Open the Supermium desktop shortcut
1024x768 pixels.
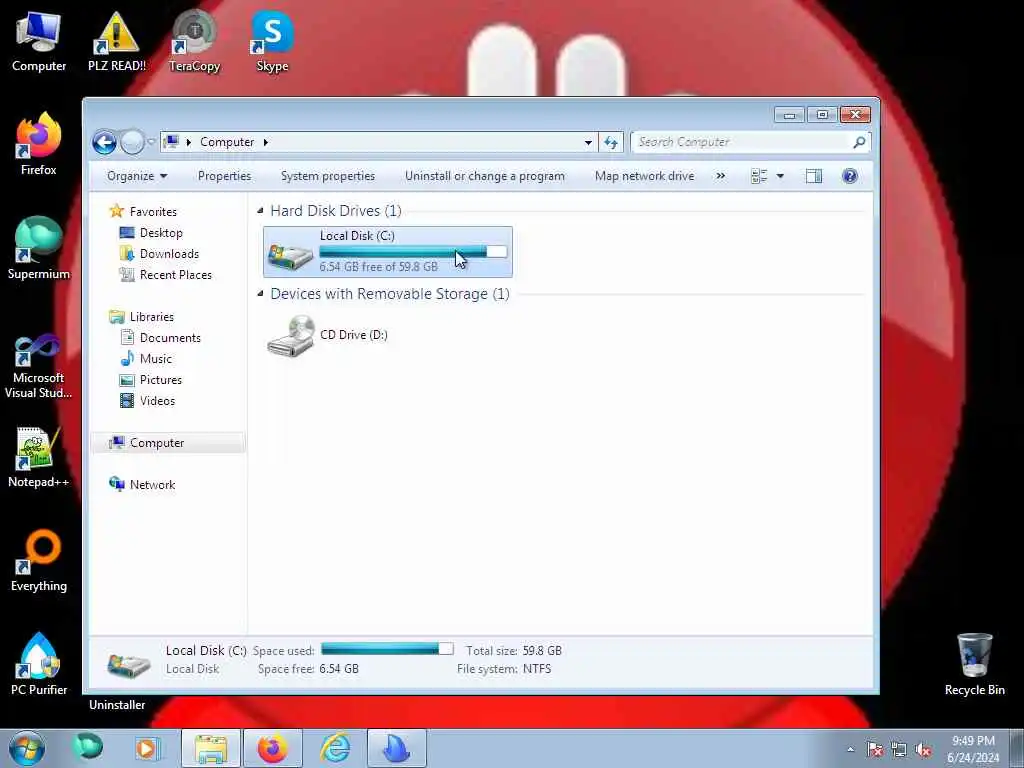39,249
